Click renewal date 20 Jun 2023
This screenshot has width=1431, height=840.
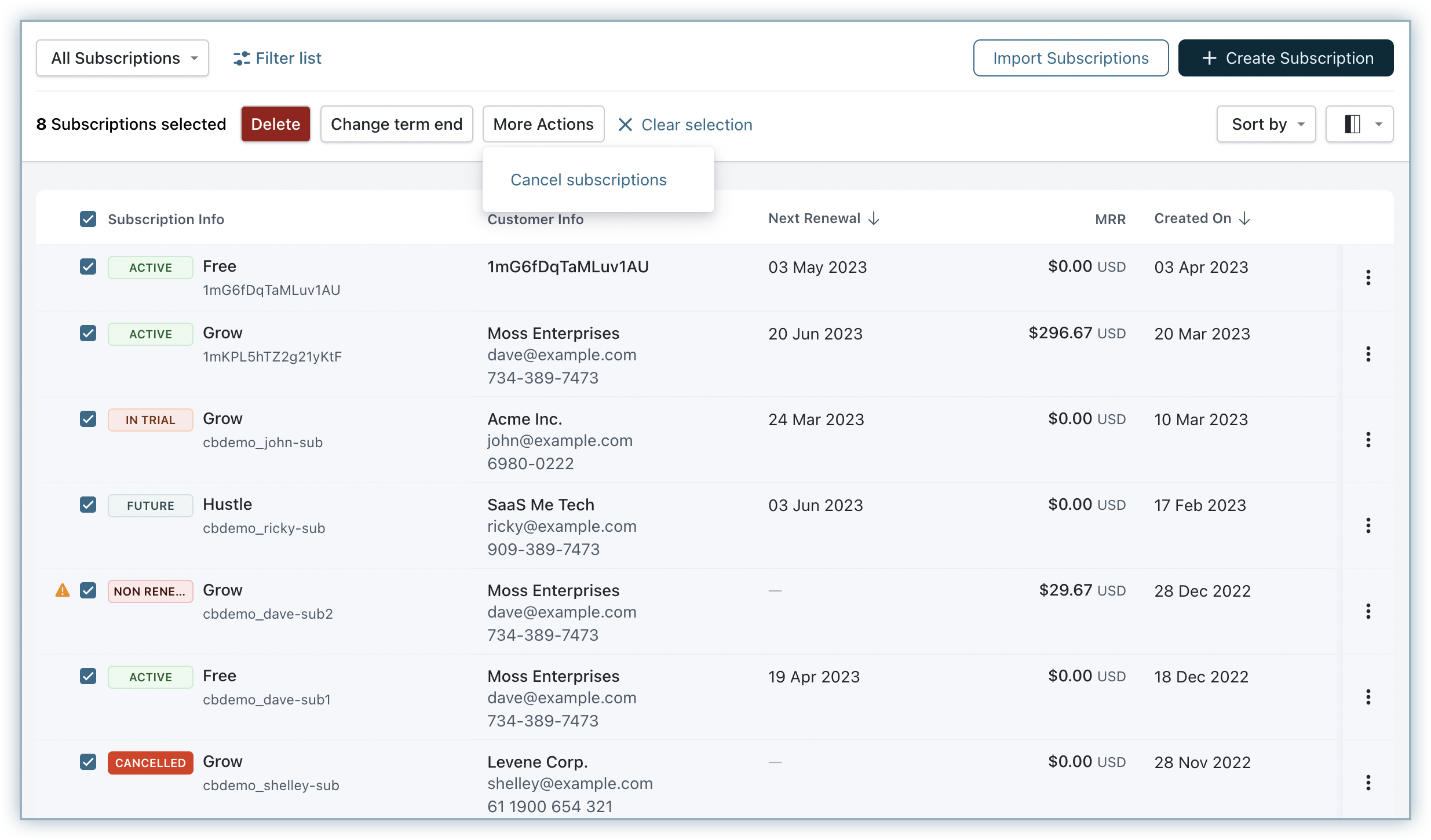point(815,334)
